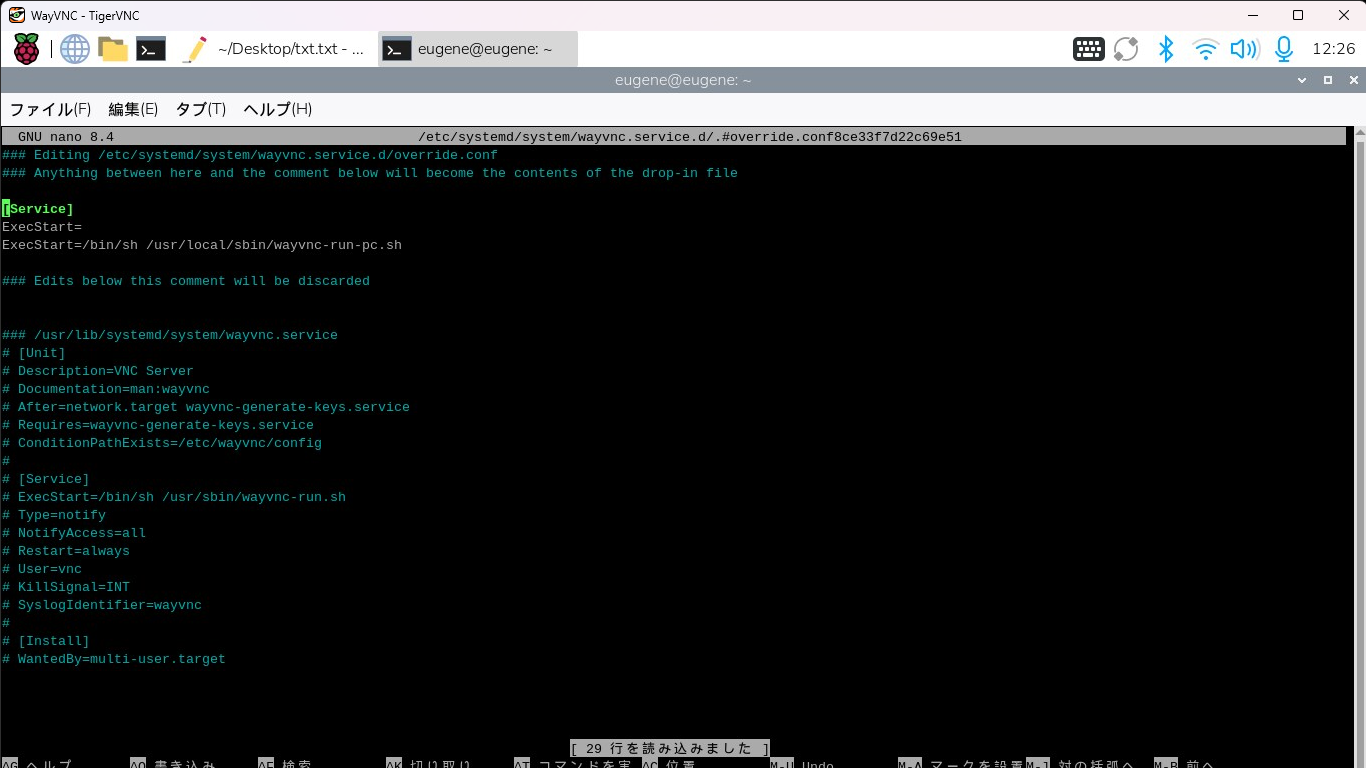Launch the terminal from the panel launcher
The height and width of the screenshot is (768, 1366).
tap(151, 49)
